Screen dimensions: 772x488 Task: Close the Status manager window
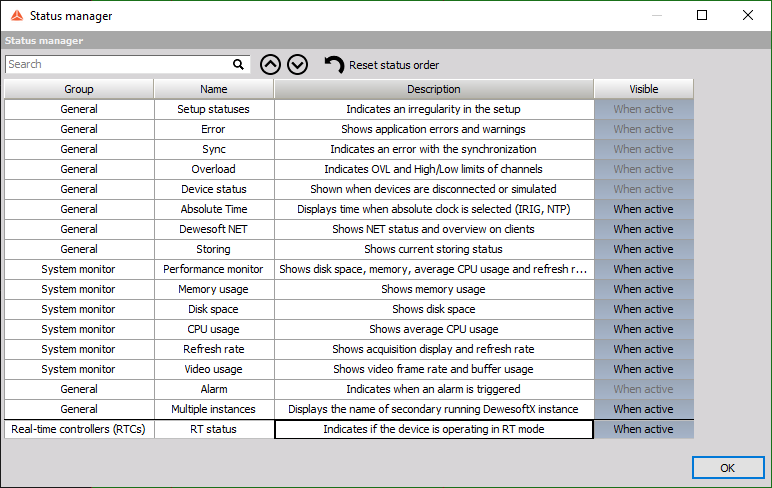[748, 15]
